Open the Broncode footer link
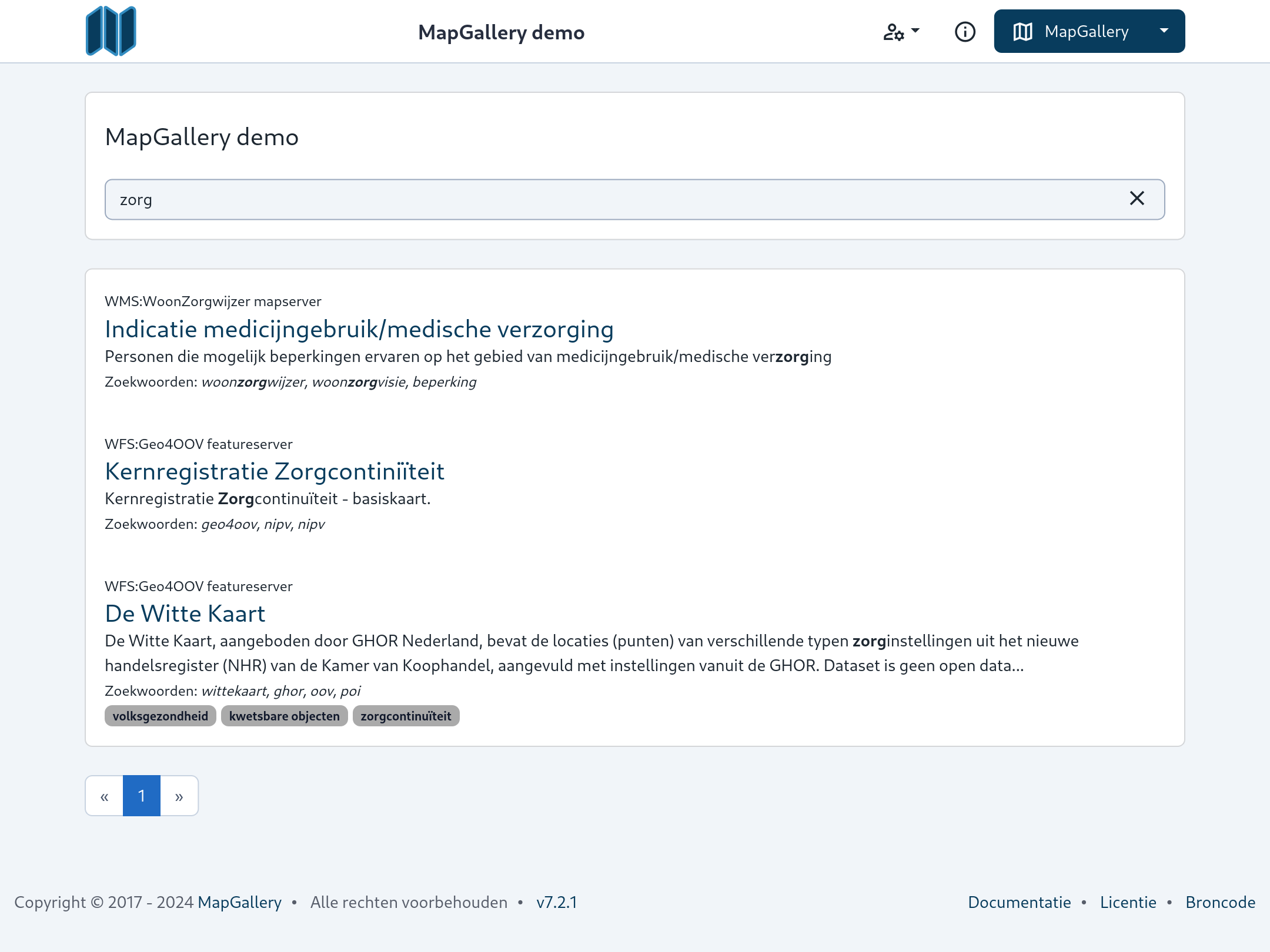 pos(1220,902)
